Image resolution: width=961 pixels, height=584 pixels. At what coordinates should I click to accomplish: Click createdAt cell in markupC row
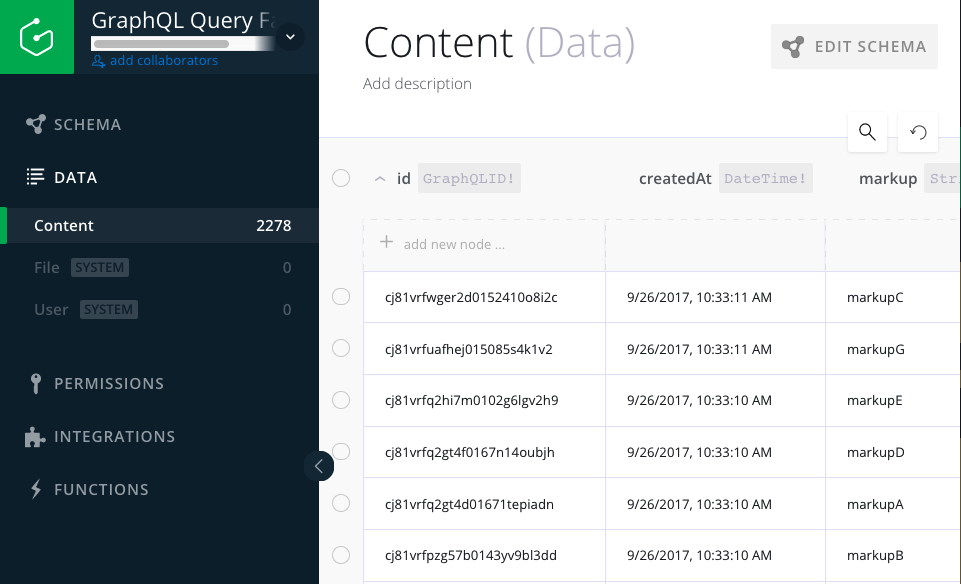[715, 297]
